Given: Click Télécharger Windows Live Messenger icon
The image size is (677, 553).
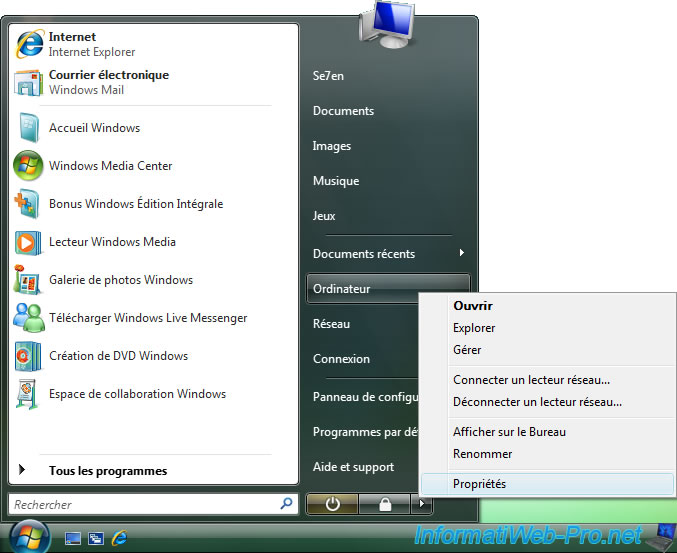Looking at the screenshot, I should point(29,317).
